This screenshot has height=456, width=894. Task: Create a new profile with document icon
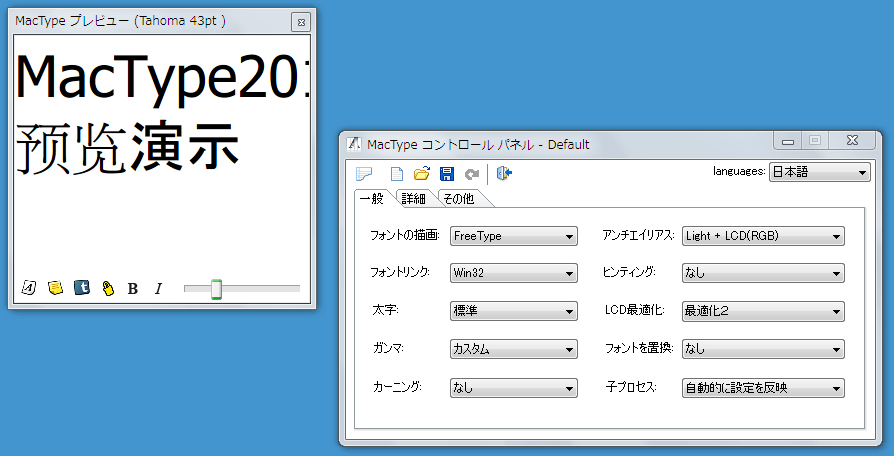tap(396, 174)
